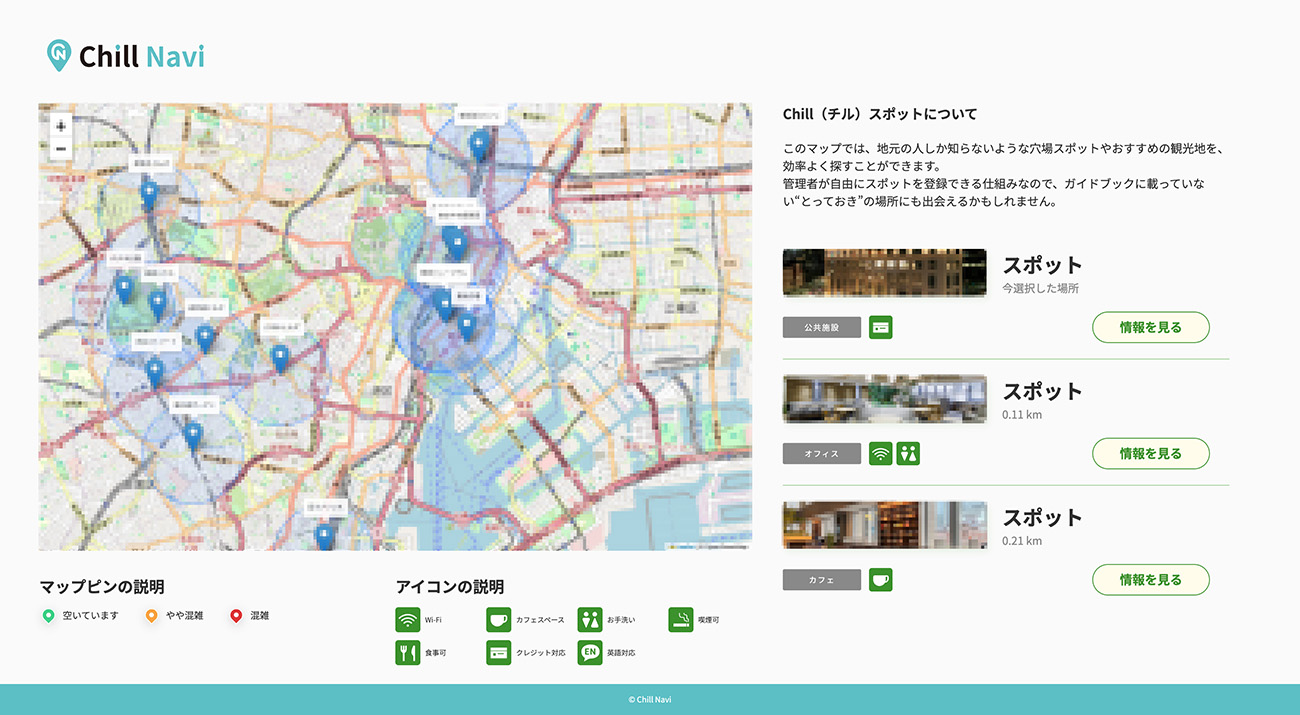The width and height of the screenshot is (1300, 715).
Task: Open 情報を見る for the currently selected spot
Action: coord(1150,327)
